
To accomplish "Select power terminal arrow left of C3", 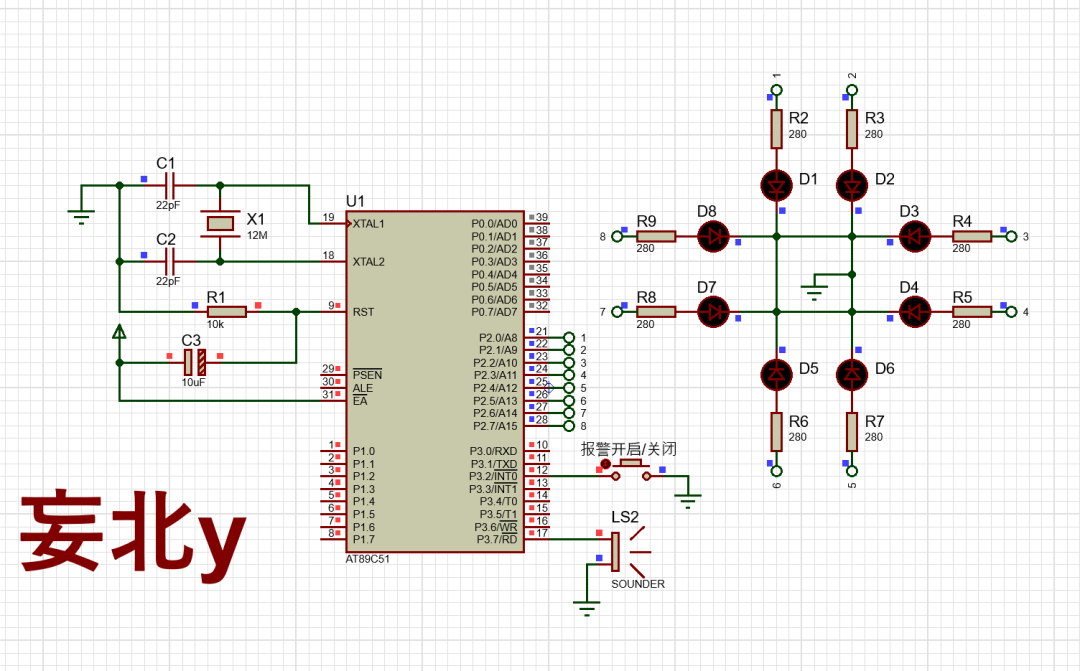I will click(119, 332).
